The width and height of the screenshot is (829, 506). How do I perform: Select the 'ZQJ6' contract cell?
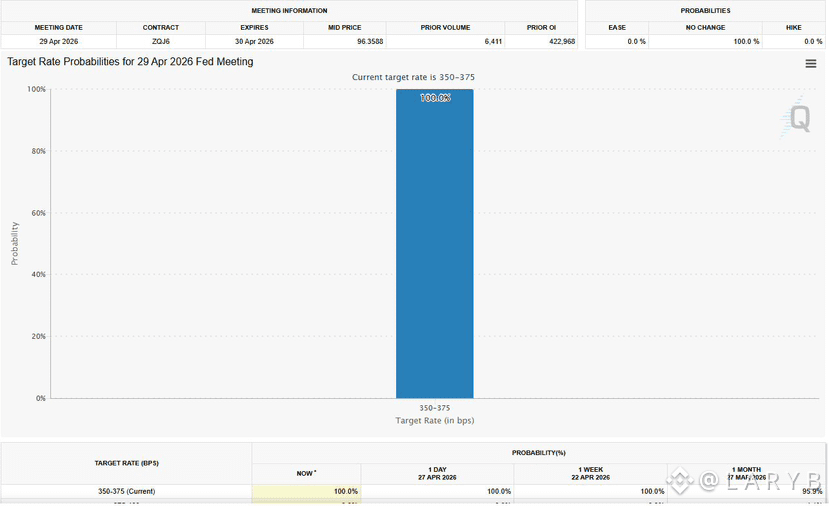161,41
